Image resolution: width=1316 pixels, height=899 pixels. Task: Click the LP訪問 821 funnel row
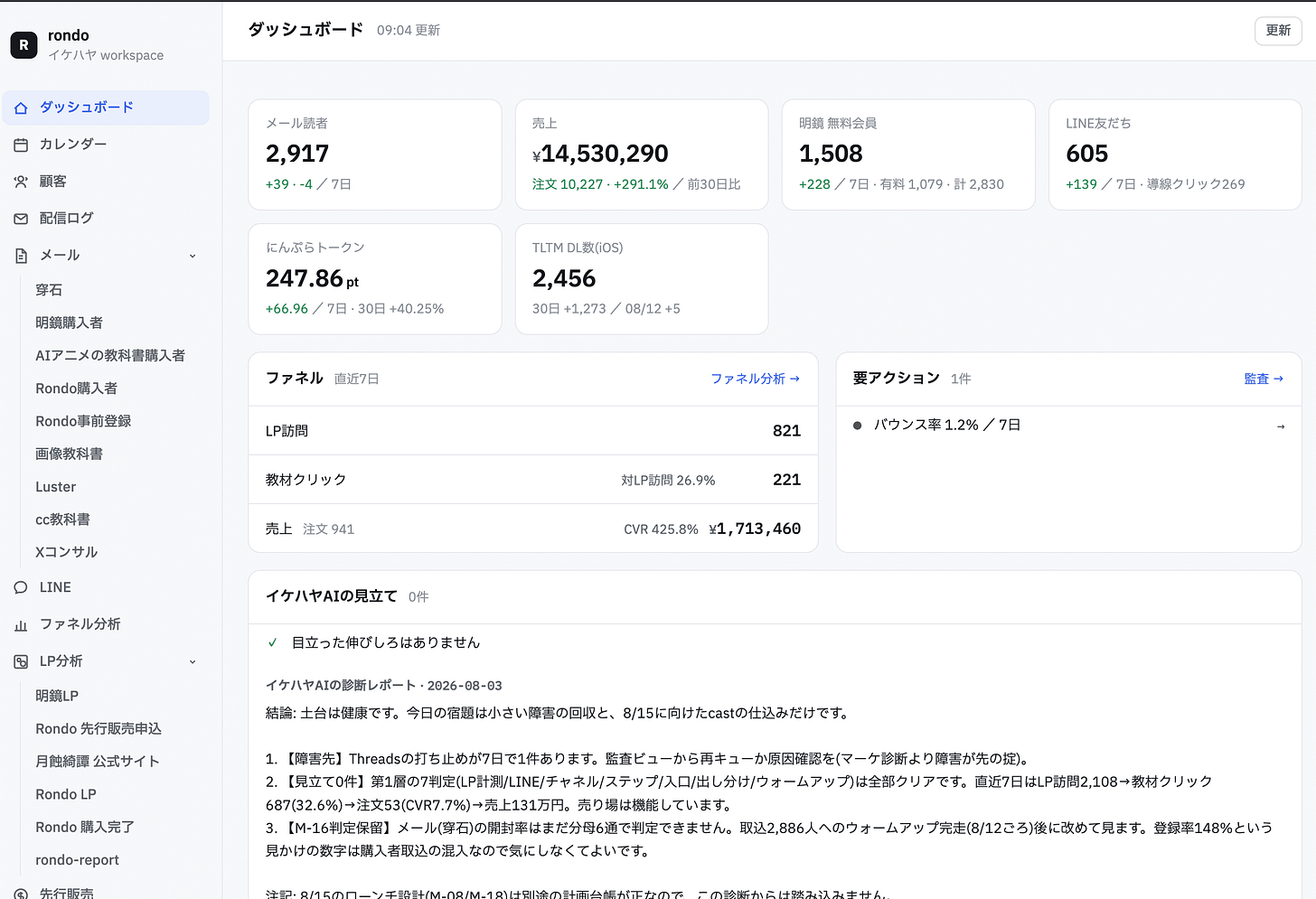click(533, 431)
